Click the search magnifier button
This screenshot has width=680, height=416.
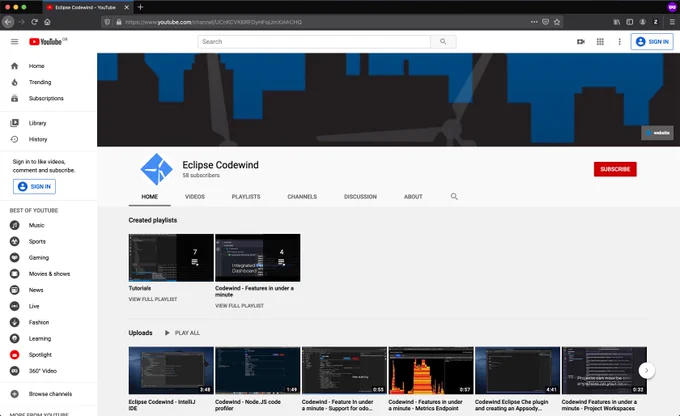443,42
